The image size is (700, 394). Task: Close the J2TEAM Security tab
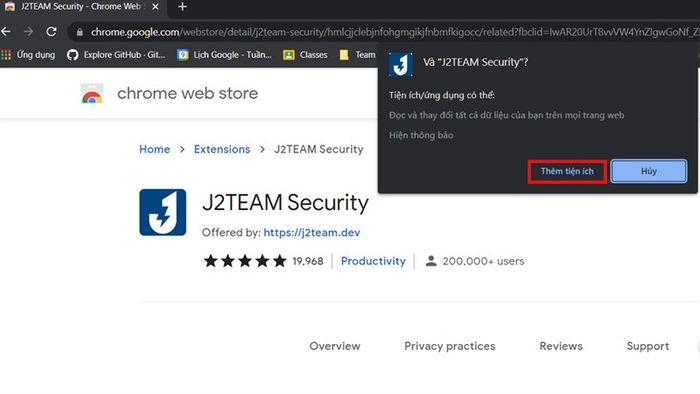[x=155, y=7]
